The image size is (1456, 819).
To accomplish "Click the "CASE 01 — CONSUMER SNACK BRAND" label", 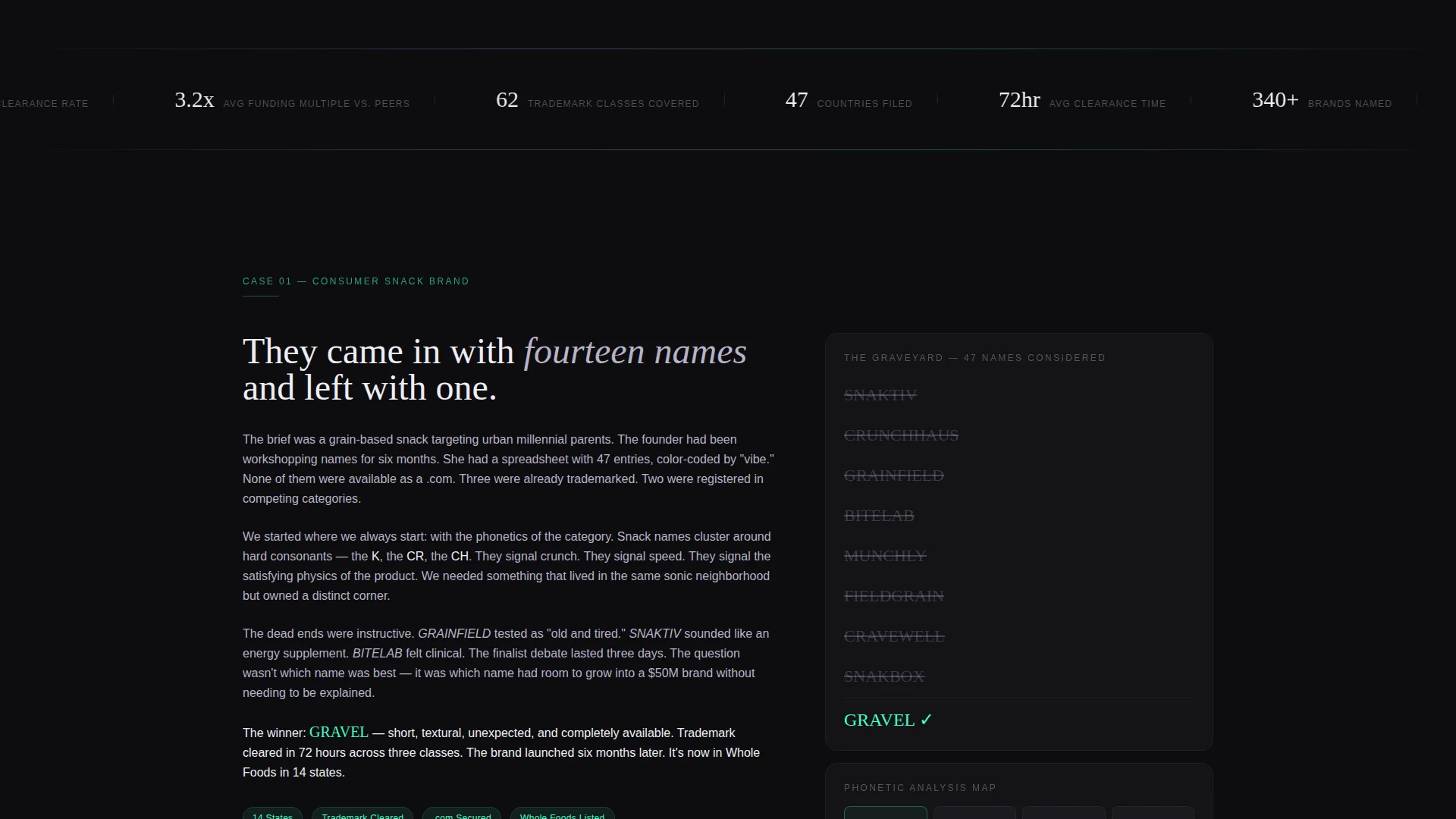I will coord(356,281).
